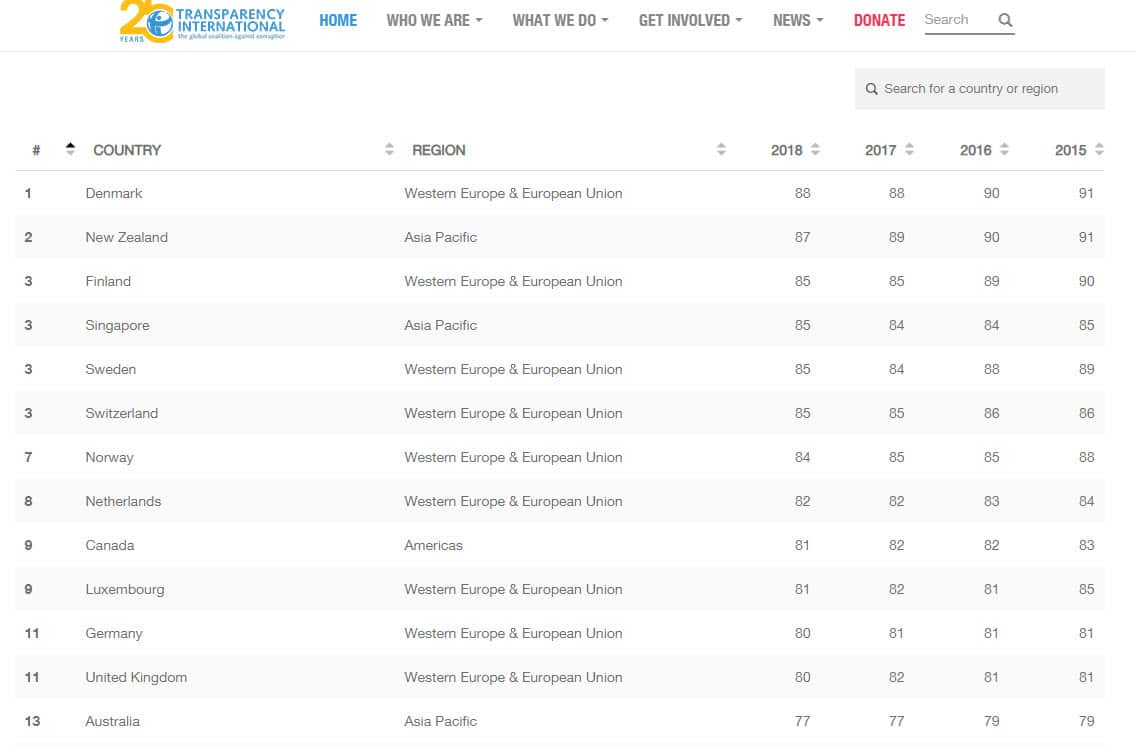Click the magnifier icon in country search box

pos(872,89)
